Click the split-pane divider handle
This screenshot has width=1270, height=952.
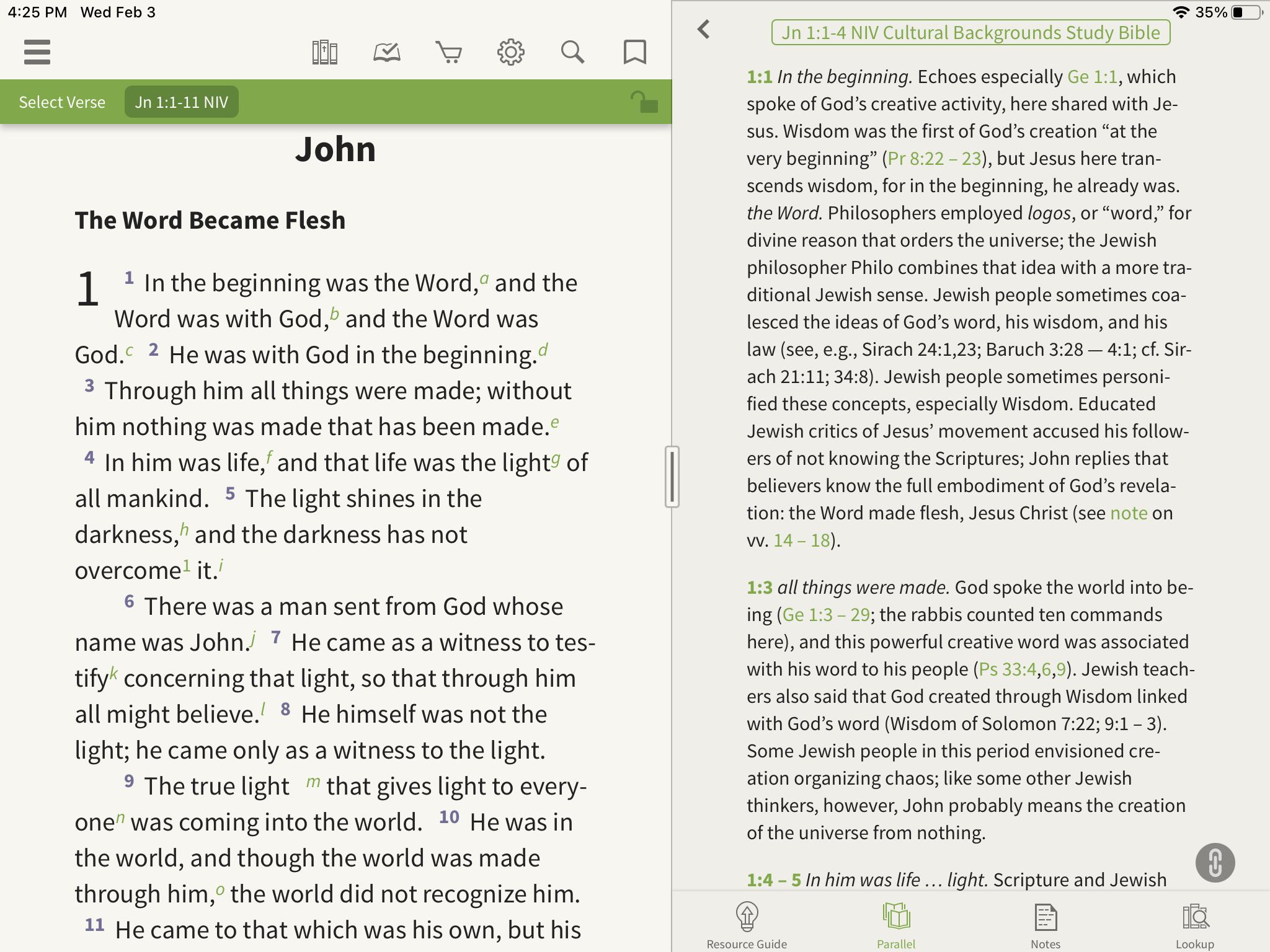tap(672, 476)
